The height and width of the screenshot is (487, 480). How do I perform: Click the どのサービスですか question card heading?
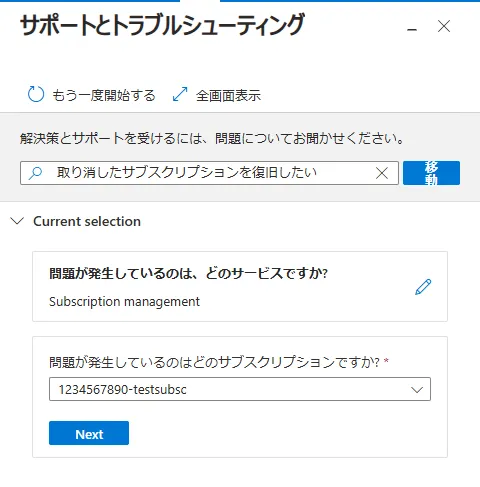pyautogui.click(x=189, y=274)
